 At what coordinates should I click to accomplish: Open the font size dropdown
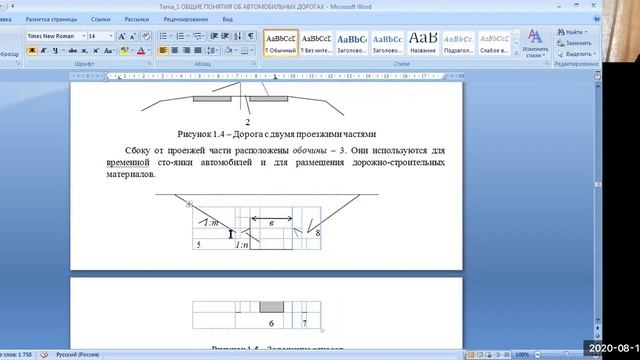point(111,36)
